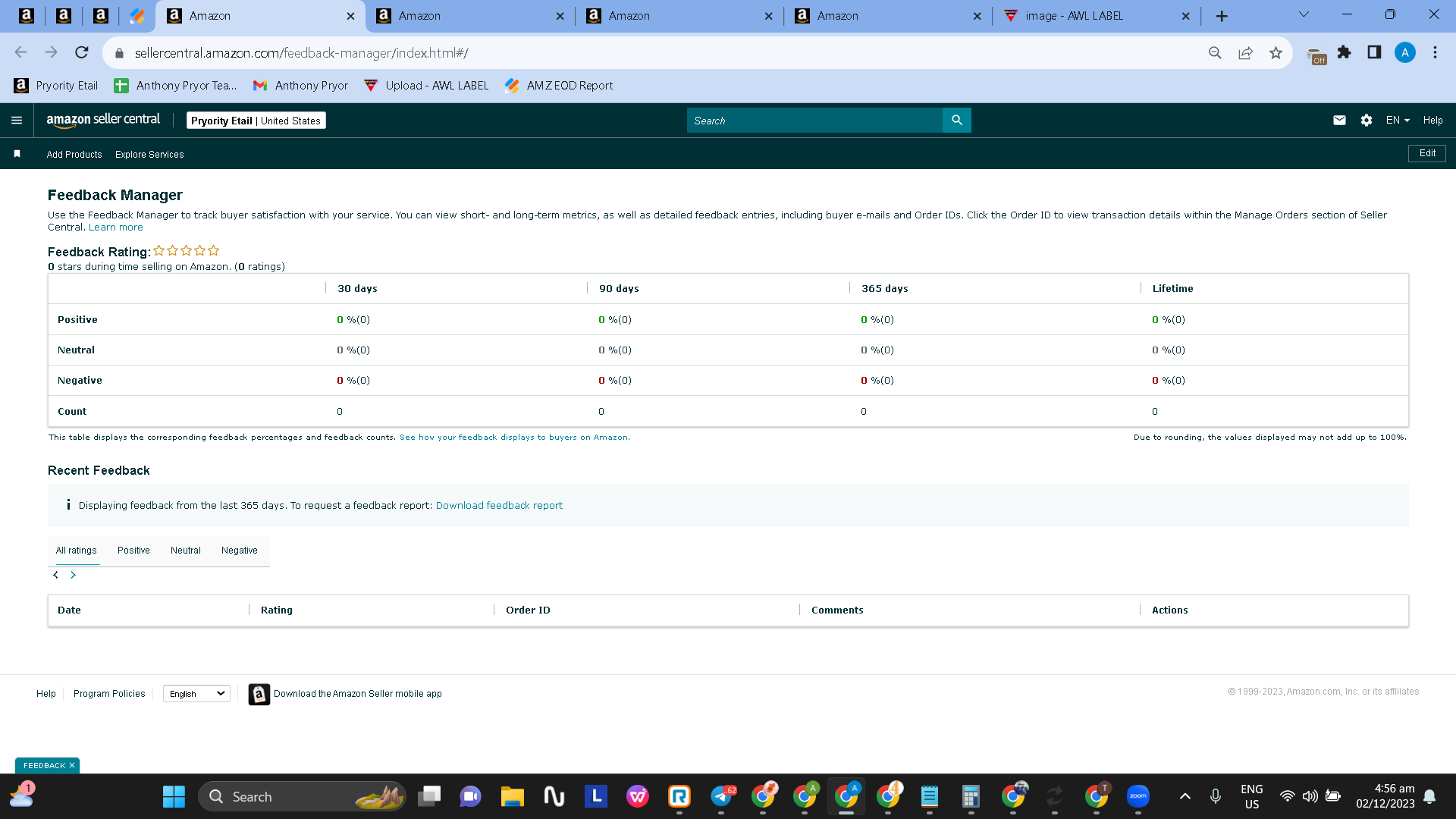Click the Order ID column header
The image size is (1456, 819).
528,610
